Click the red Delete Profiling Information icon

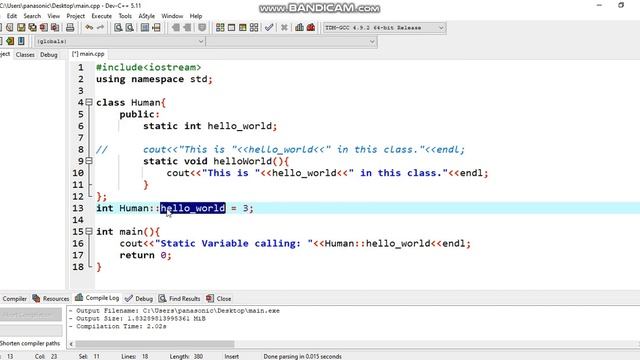coord(311,28)
